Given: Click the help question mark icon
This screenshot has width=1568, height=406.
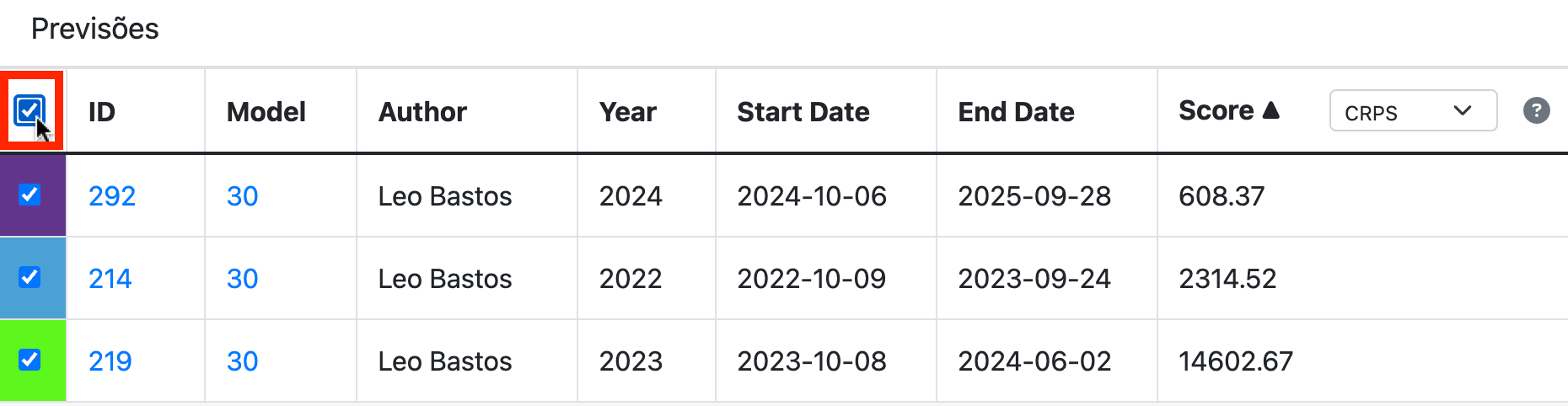Looking at the screenshot, I should pos(1536,110).
